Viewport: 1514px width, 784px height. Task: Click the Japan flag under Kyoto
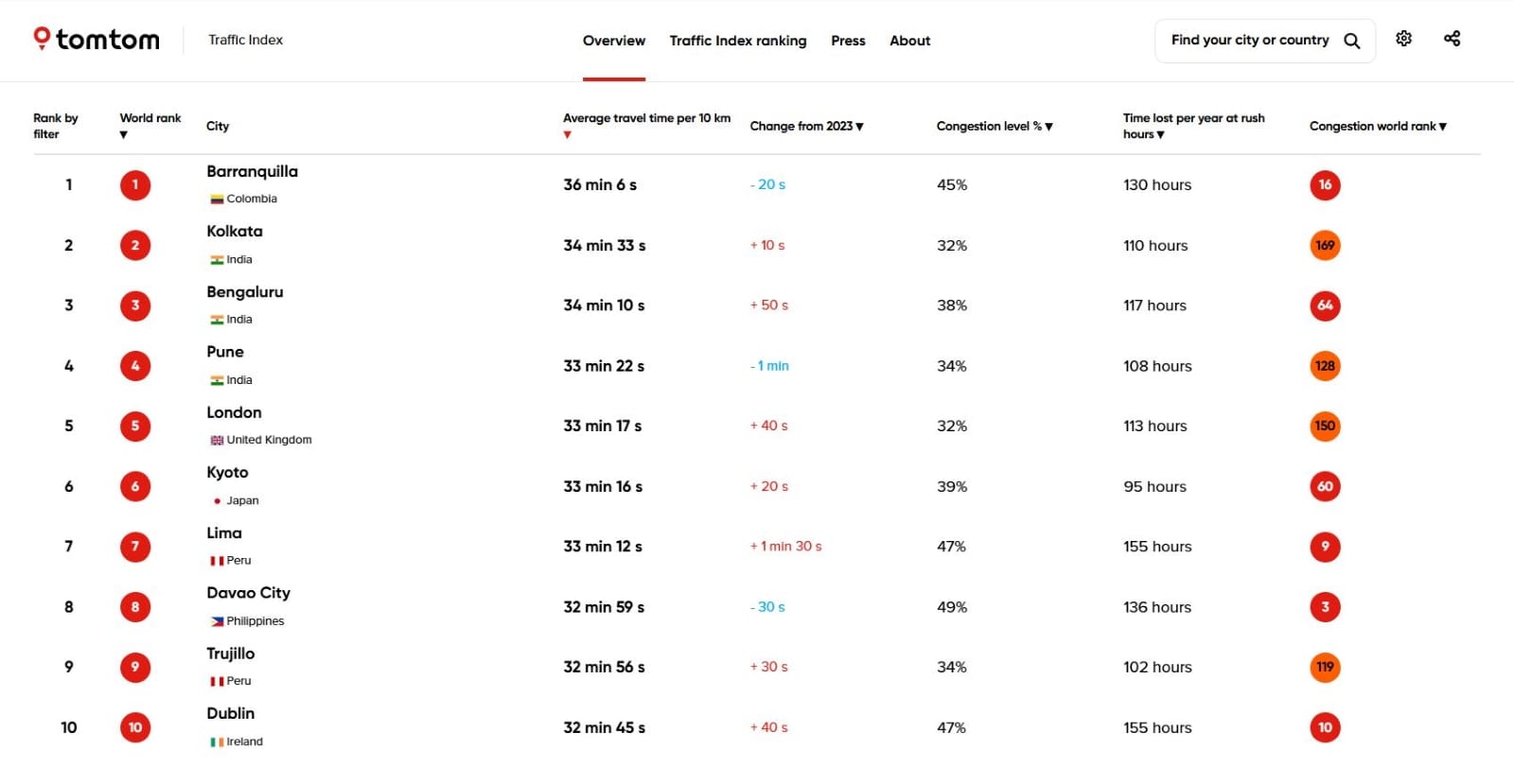tap(218, 500)
